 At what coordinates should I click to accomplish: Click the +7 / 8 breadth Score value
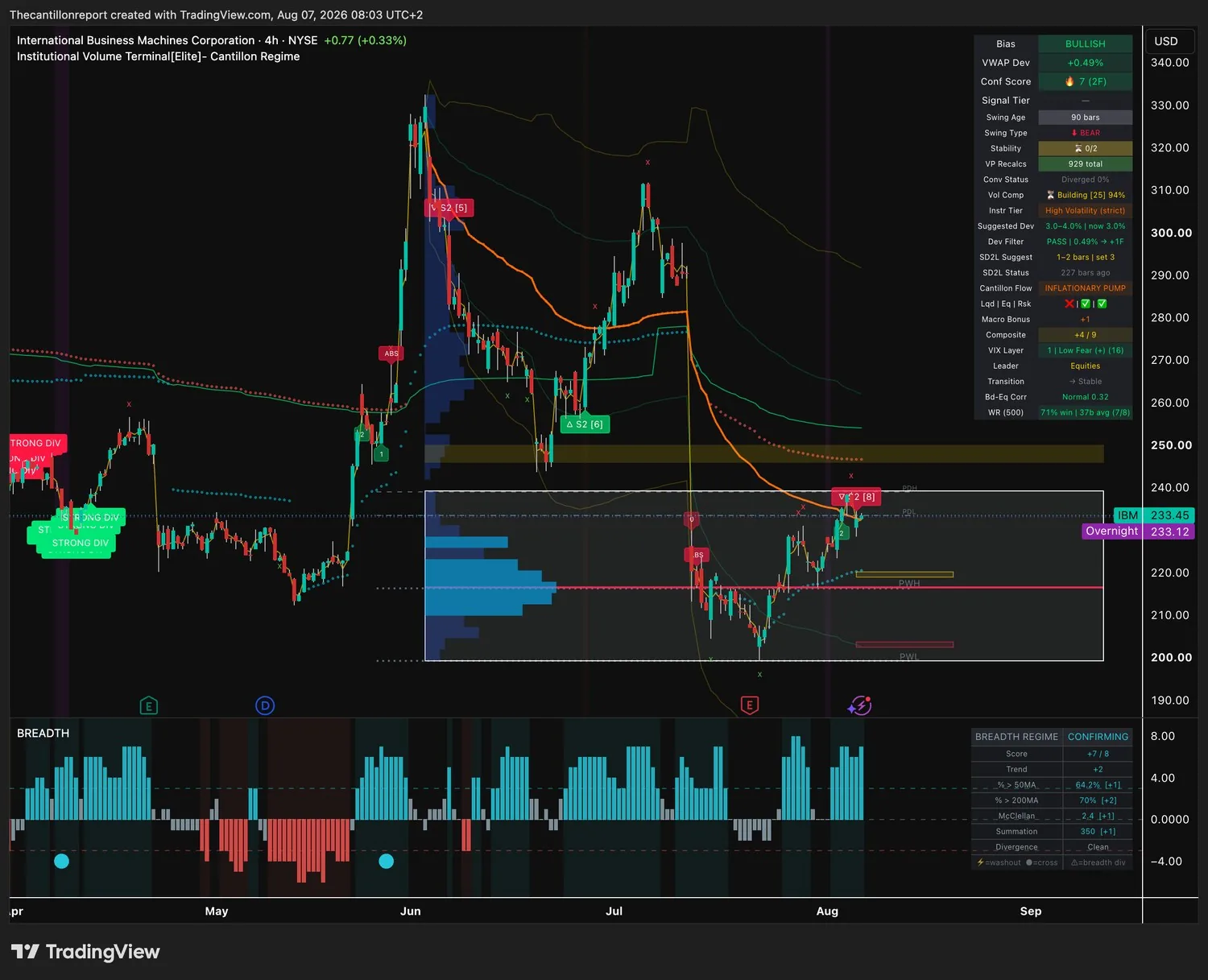(x=1098, y=754)
